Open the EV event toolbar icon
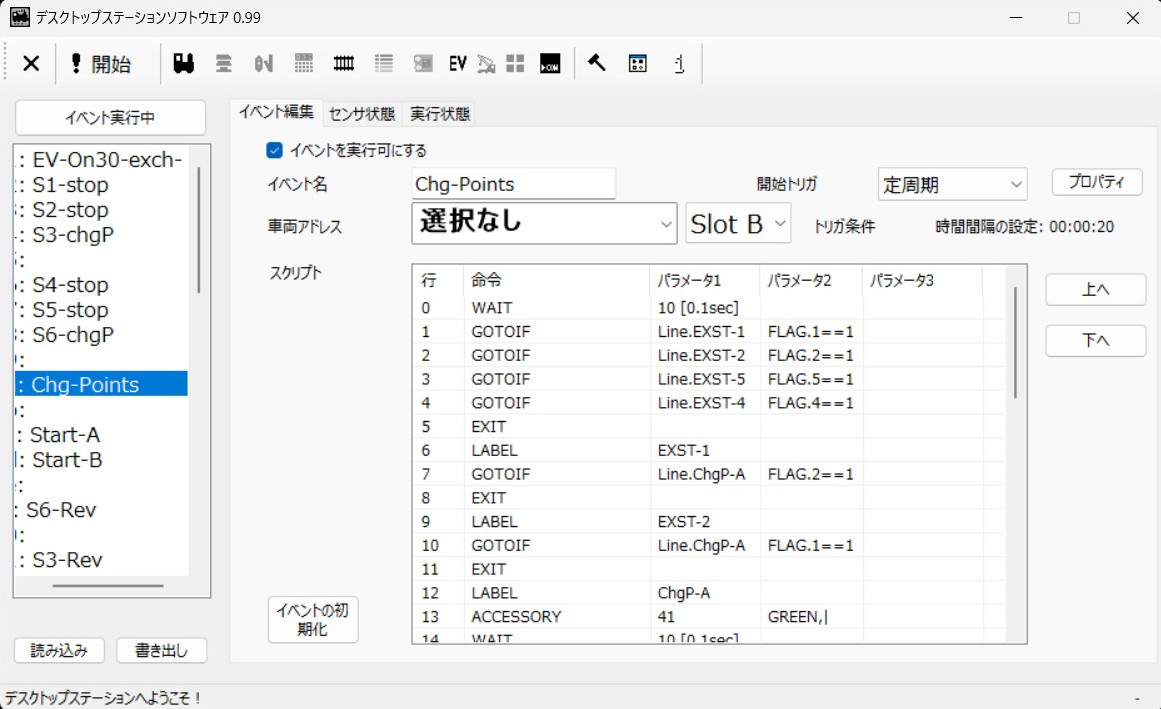The width and height of the screenshot is (1161, 709). [x=458, y=64]
